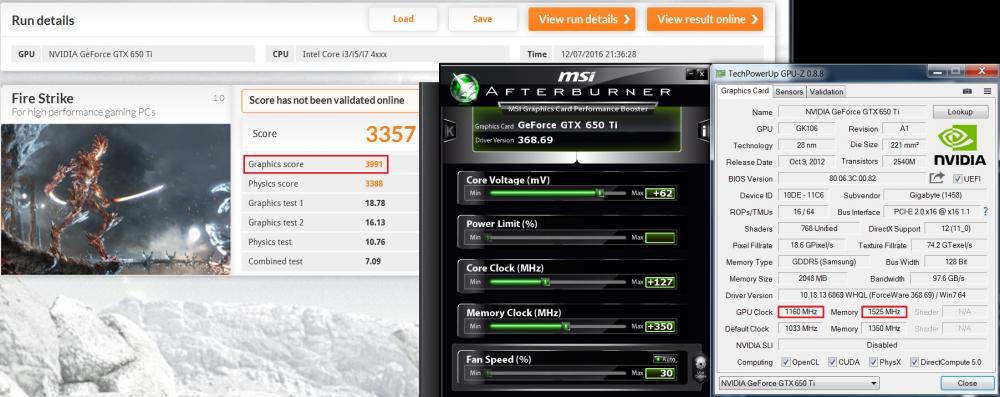The height and width of the screenshot is (397, 1000).
Task: Click the CPU Intel Core i3/i5/i7 field
Action: coord(388,54)
